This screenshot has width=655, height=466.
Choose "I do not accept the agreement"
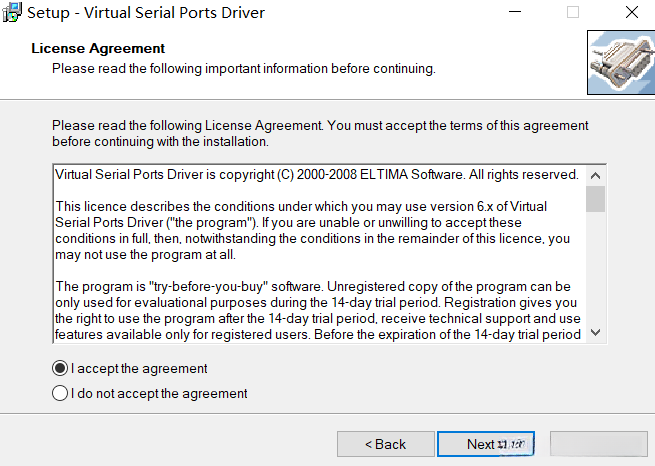coord(60,393)
